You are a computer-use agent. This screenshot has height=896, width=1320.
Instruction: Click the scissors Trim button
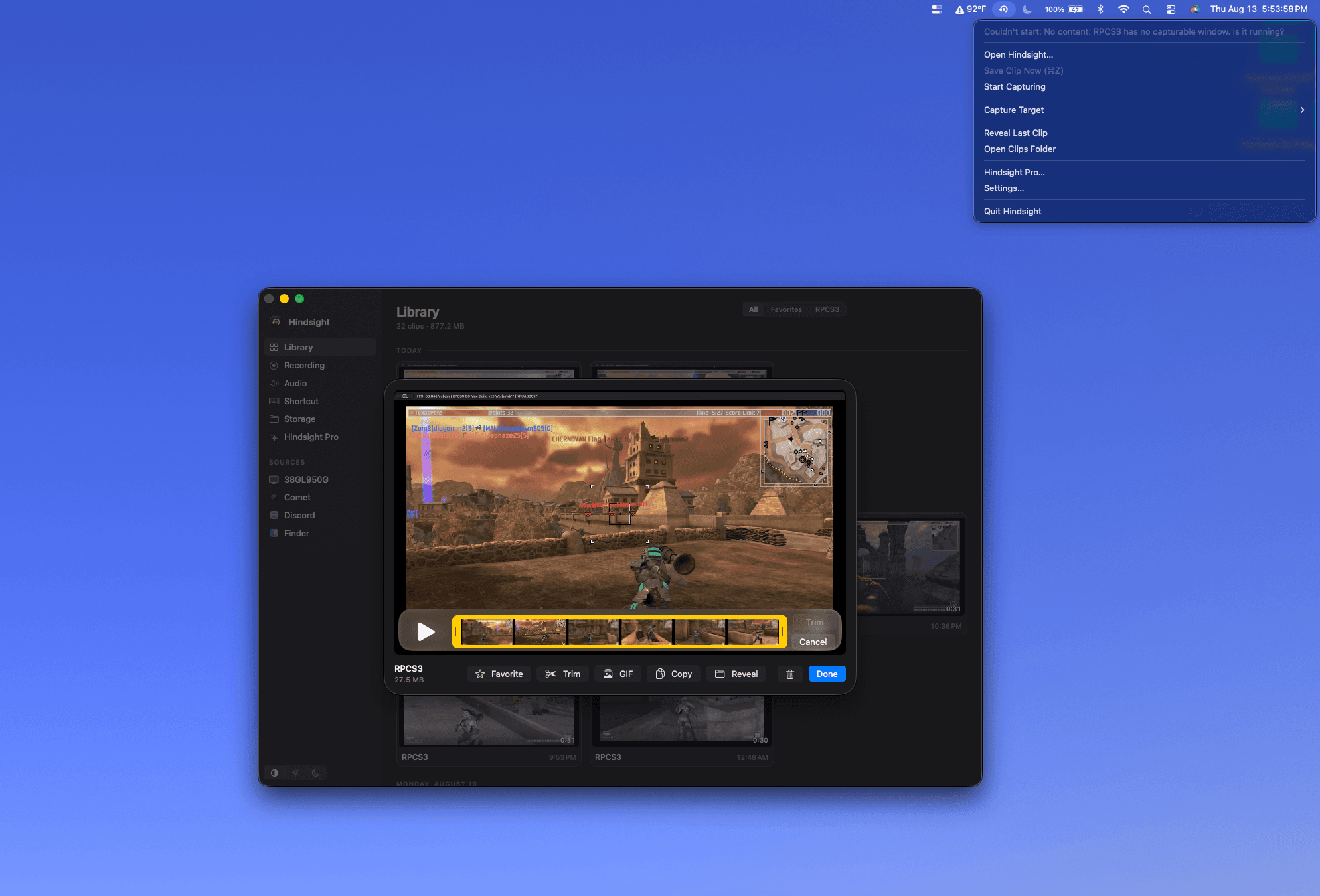tap(562, 674)
